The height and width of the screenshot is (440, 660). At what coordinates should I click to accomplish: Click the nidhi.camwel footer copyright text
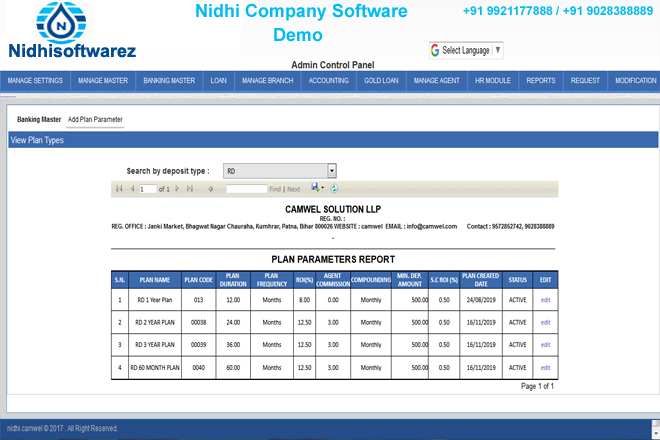(x=62, y=429)
